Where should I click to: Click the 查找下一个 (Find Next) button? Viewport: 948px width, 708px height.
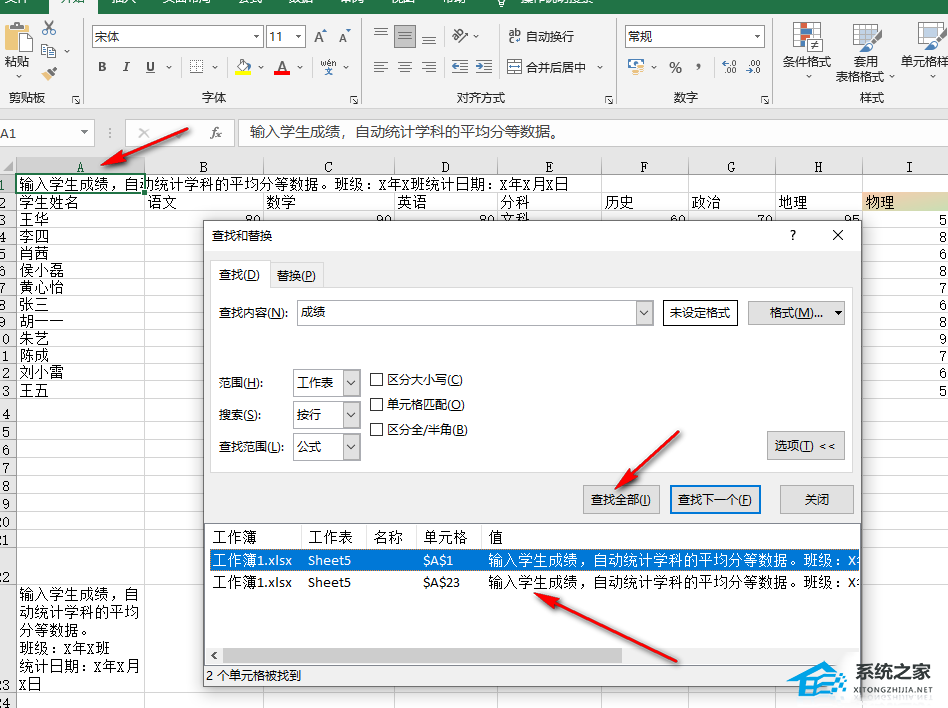point(715,500)
